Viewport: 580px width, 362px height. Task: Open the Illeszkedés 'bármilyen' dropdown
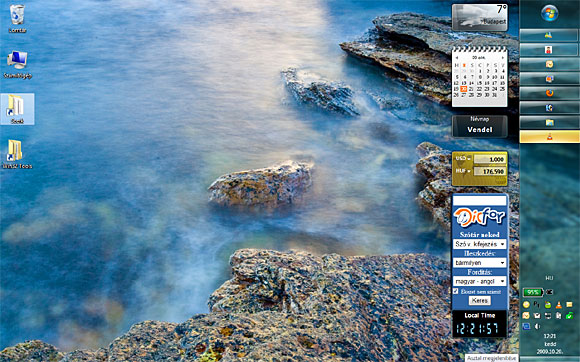point(480,263)
